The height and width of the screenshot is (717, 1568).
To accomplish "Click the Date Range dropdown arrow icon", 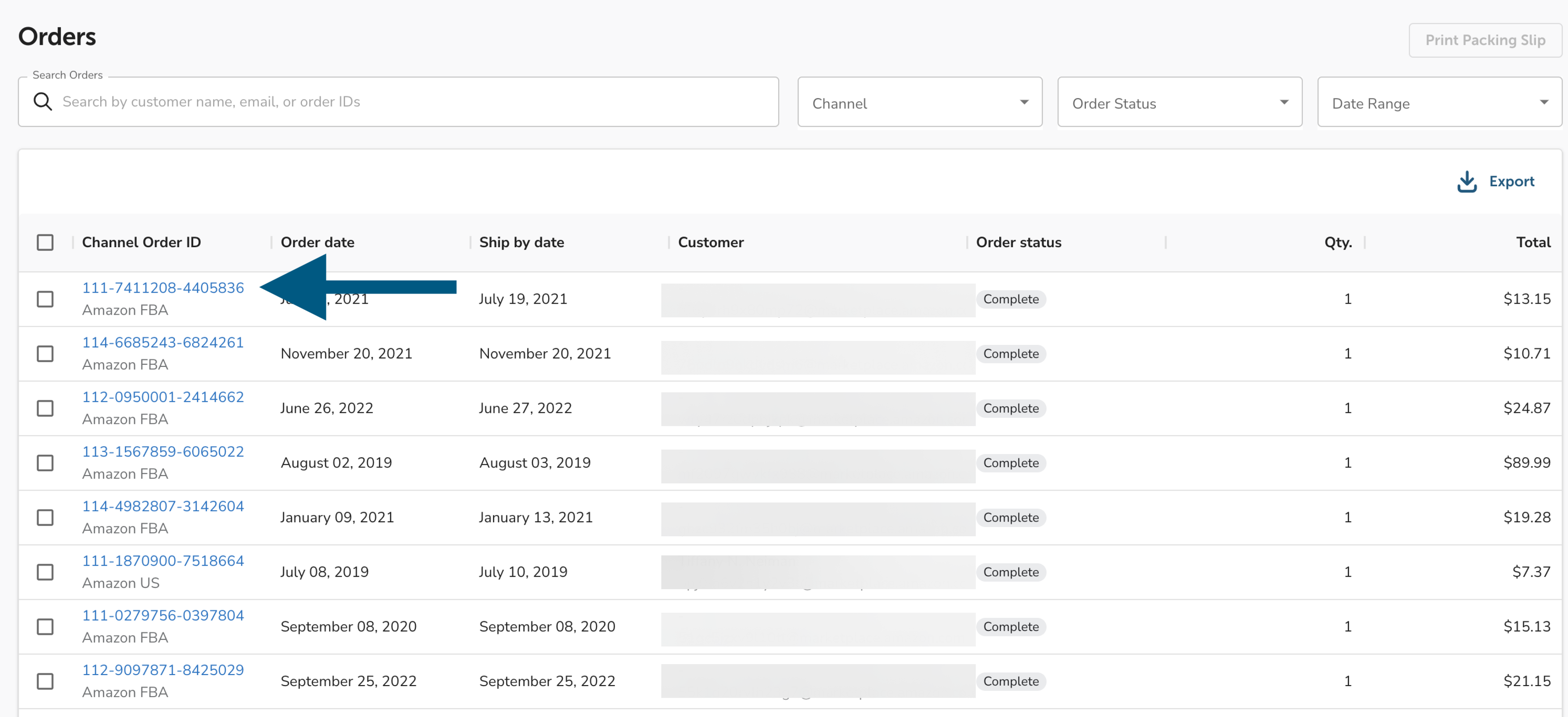I will pos(1544,102).
